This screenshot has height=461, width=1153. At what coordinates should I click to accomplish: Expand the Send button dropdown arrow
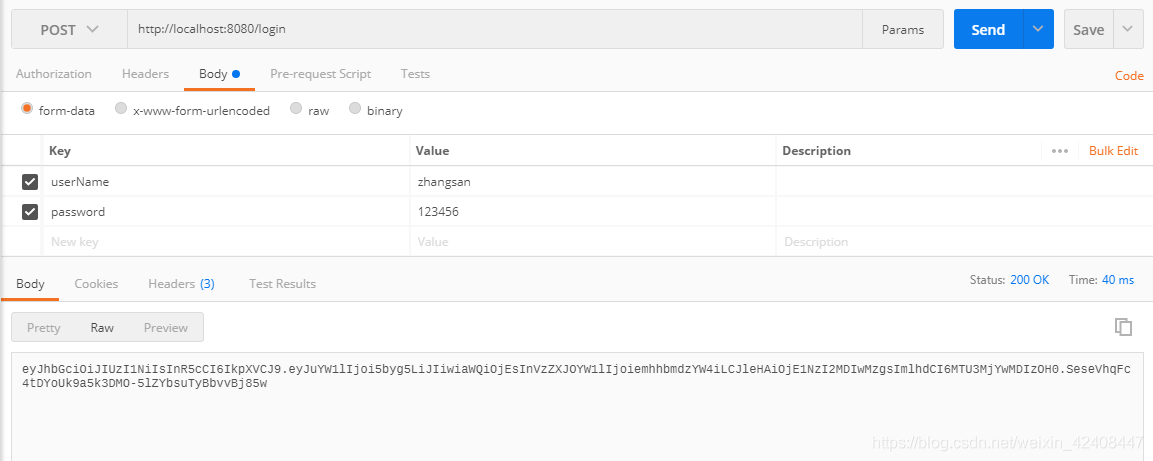pos(1038,29)
